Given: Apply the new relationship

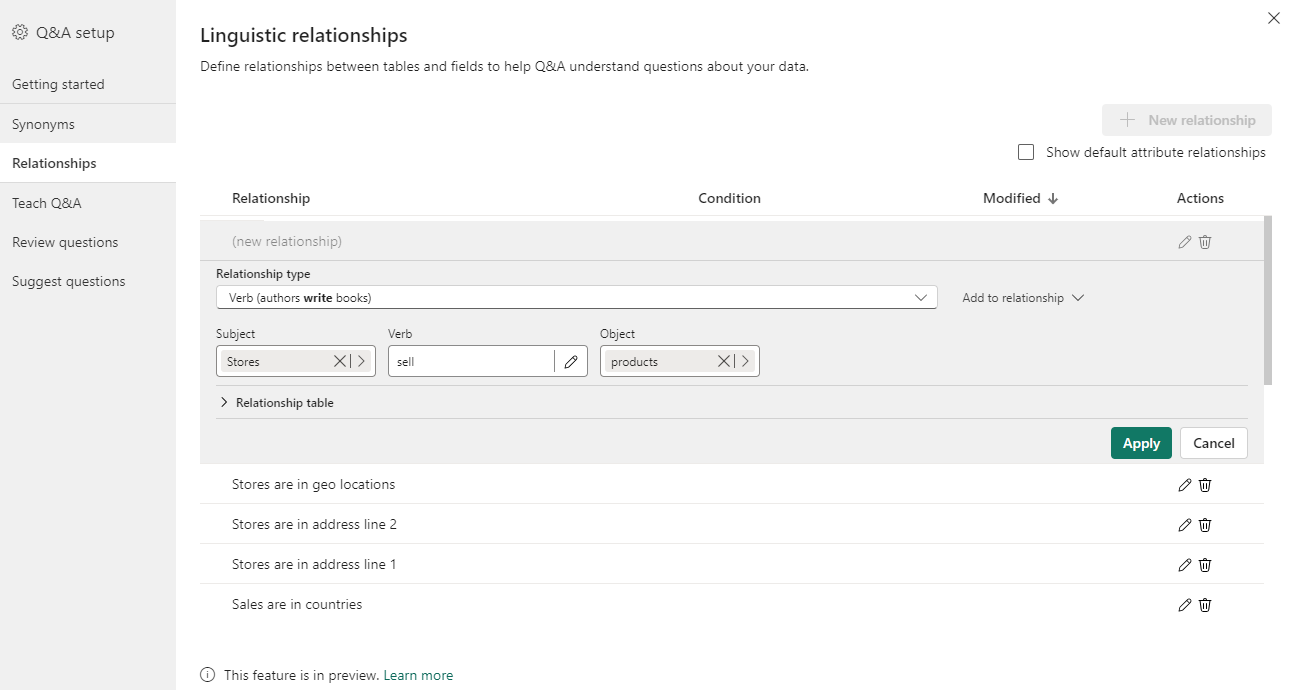Looking at the screenshot, I should (x=1141, y=443).
